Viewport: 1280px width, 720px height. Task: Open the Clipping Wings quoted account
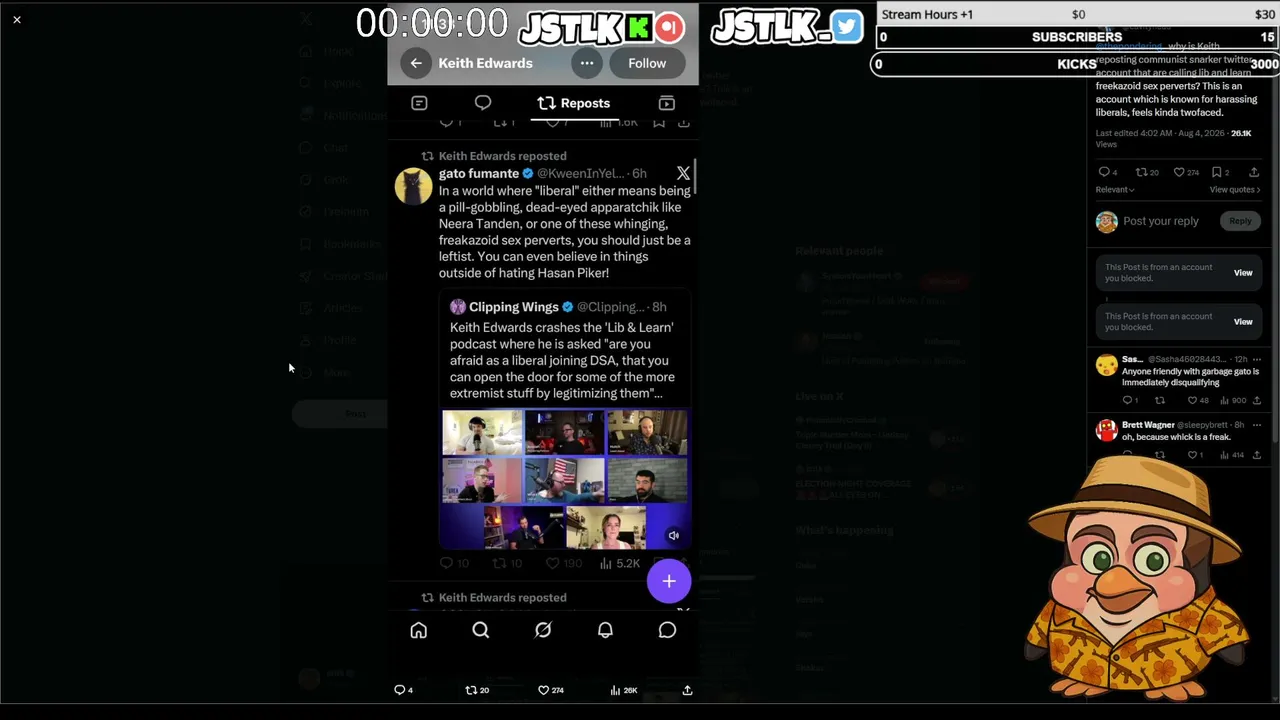[514, 307]
